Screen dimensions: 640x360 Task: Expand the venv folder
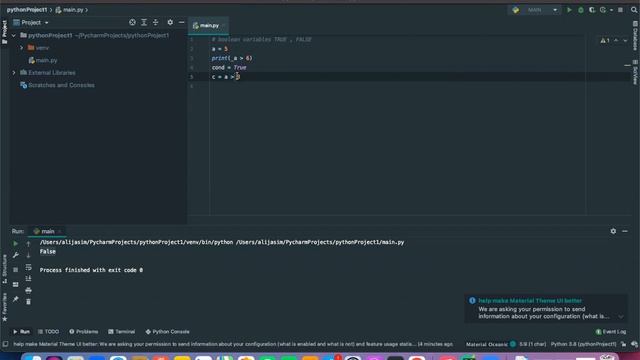[x=22, y=48]
